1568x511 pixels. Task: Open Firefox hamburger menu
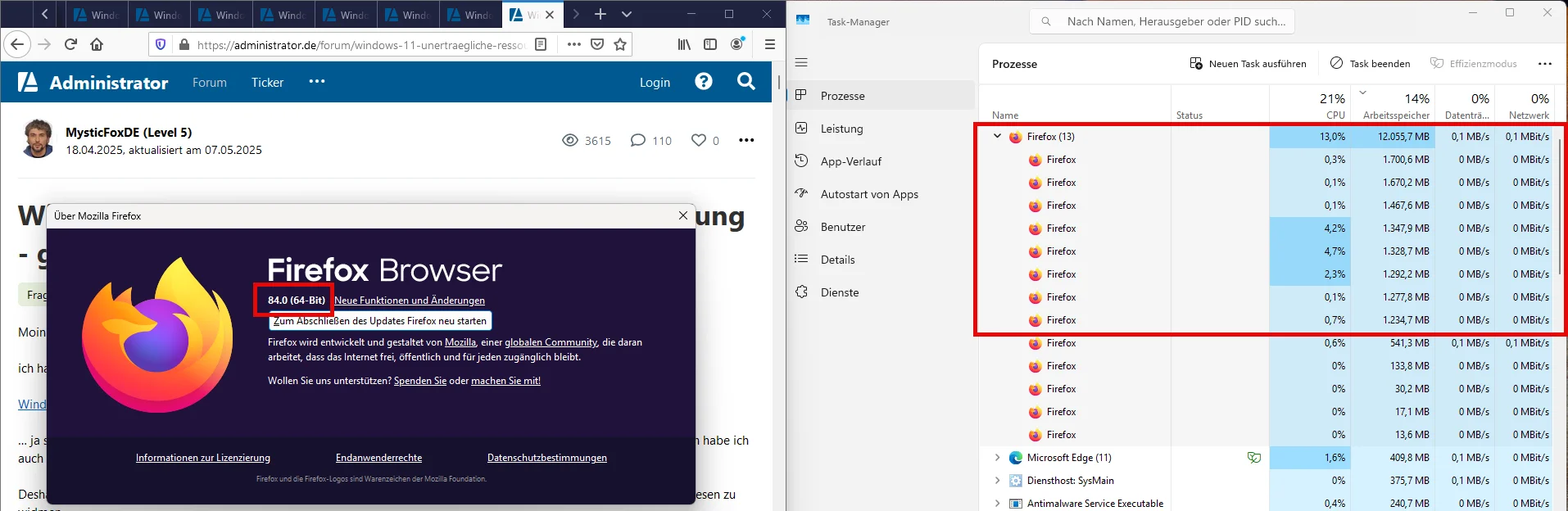pyautogui.click(x=769, y=45)
